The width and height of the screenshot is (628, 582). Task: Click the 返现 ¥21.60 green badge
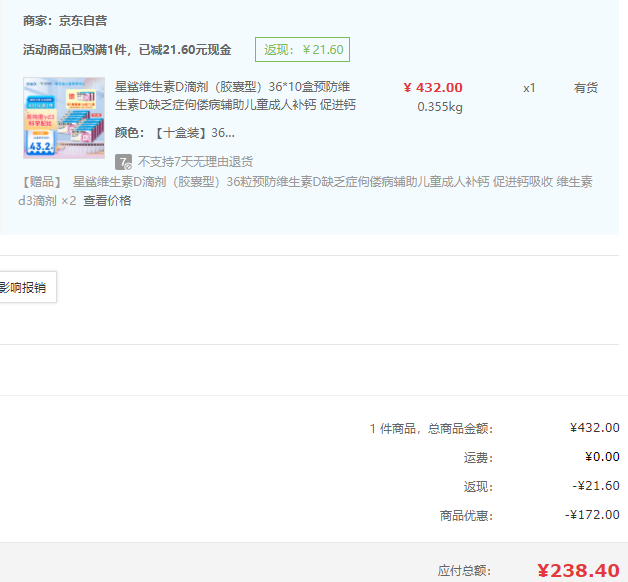(302, 50)
